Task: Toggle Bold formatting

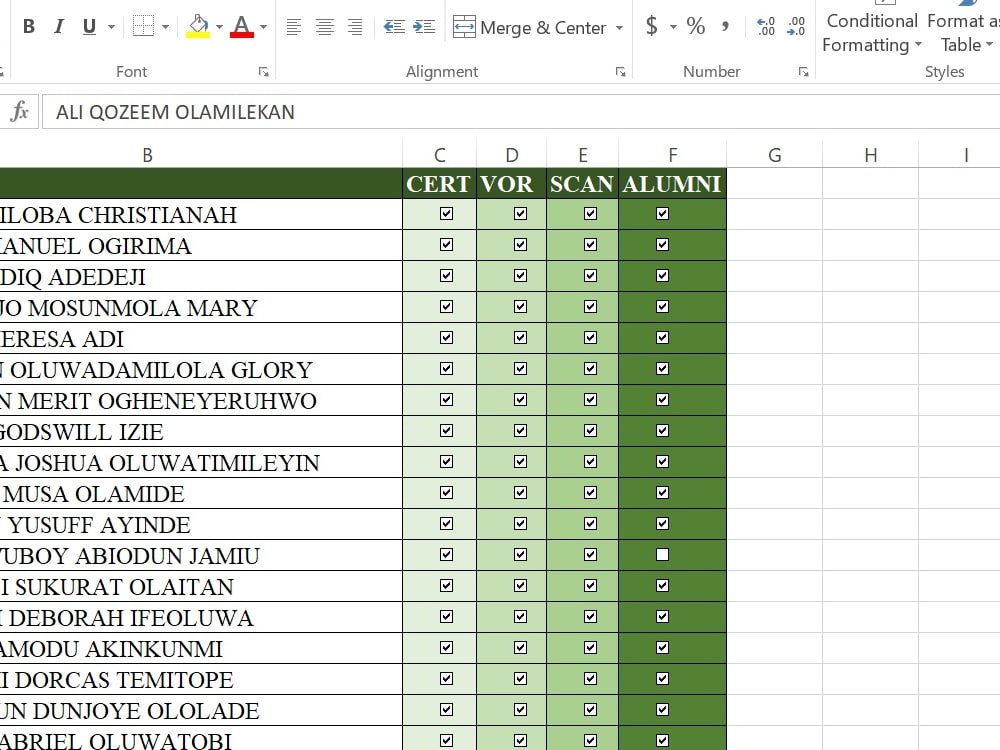Action: click(x=29, y=27)
